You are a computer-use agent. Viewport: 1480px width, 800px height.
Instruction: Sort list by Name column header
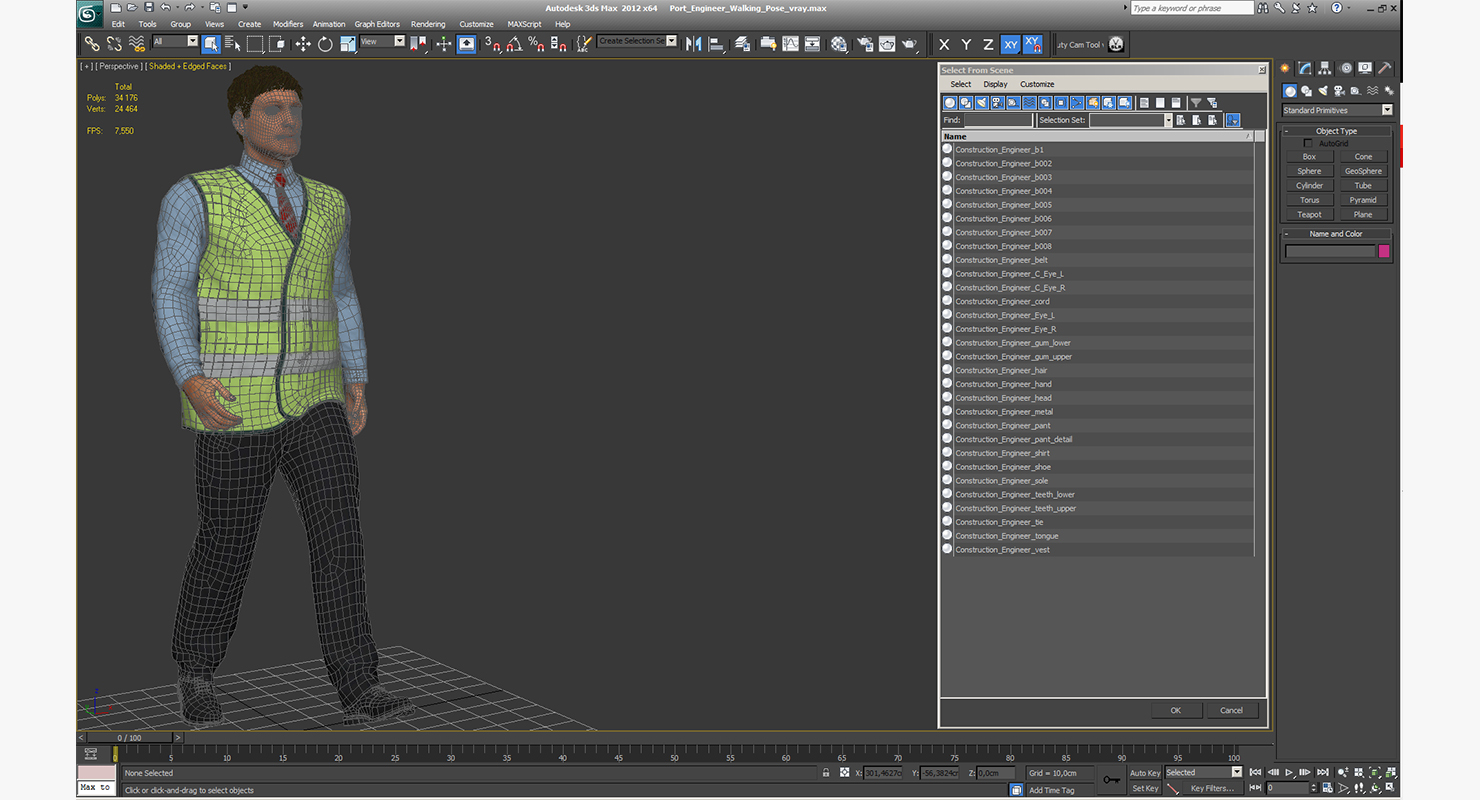[1097, 136]
